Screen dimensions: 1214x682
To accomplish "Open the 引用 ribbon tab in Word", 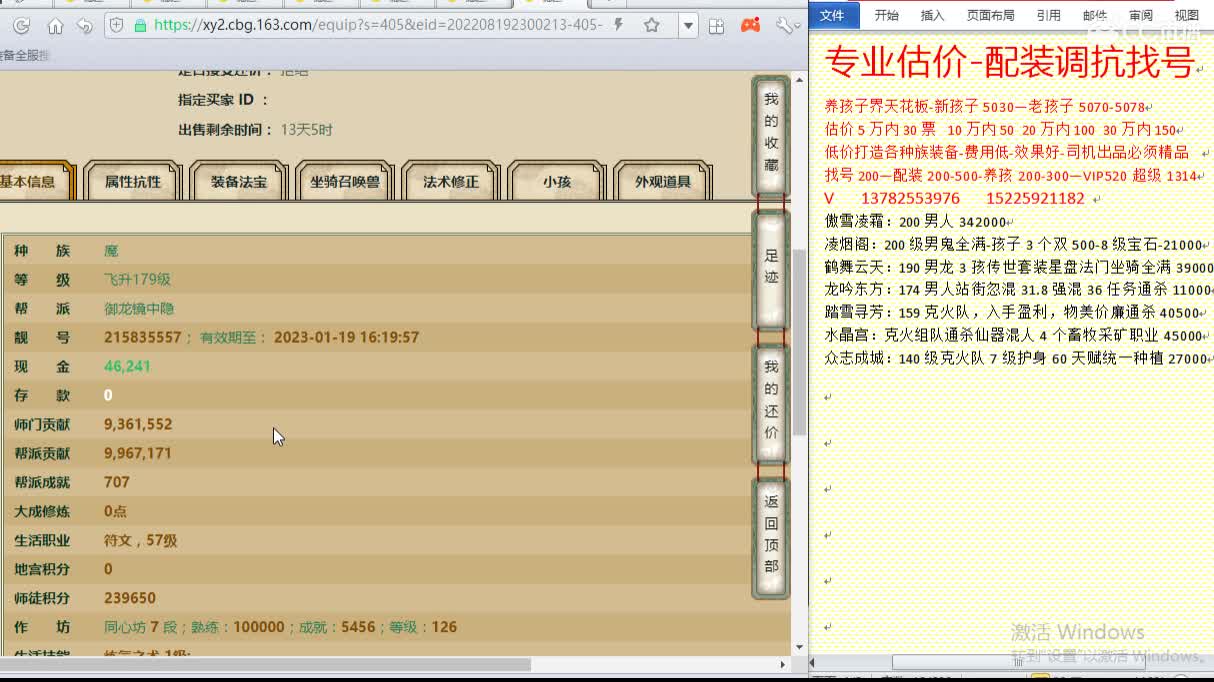I will click(x=1048, y=15).
